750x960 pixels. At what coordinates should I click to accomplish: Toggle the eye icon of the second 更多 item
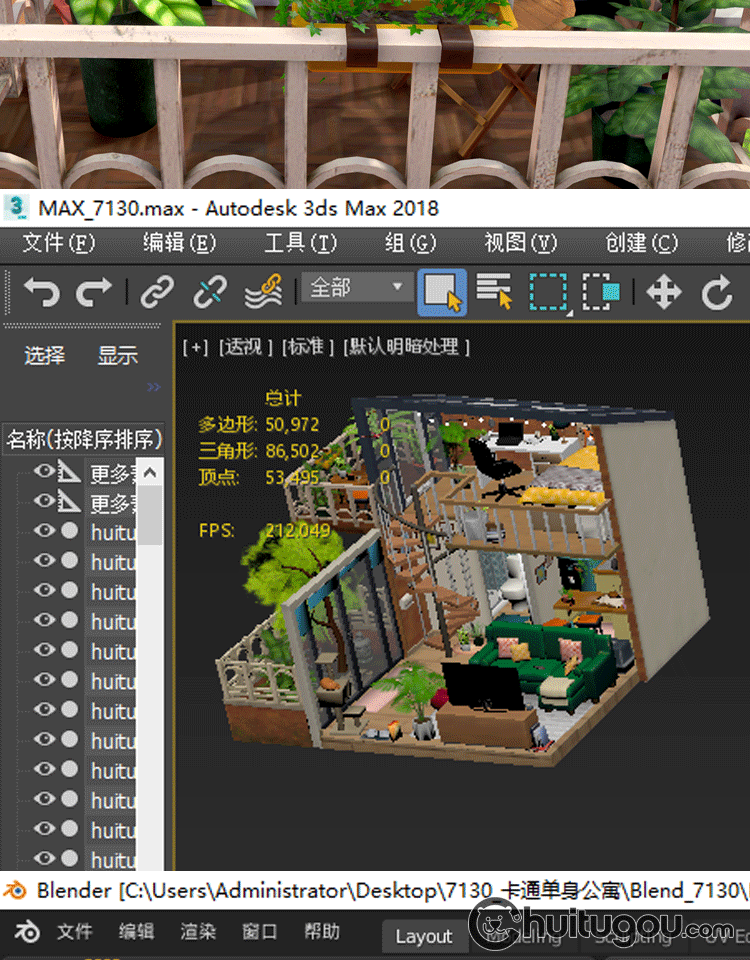tap(44, 501)
